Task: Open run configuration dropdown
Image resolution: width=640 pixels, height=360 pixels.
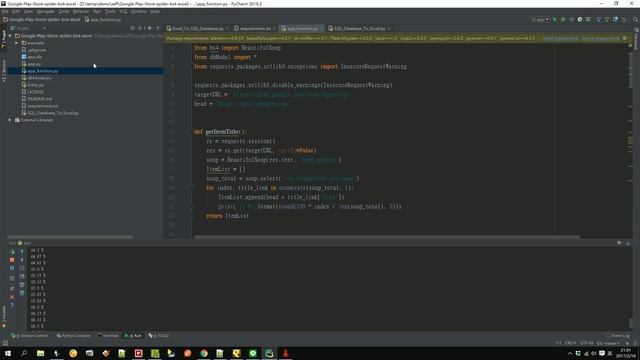Action: (x=540, y=19)
